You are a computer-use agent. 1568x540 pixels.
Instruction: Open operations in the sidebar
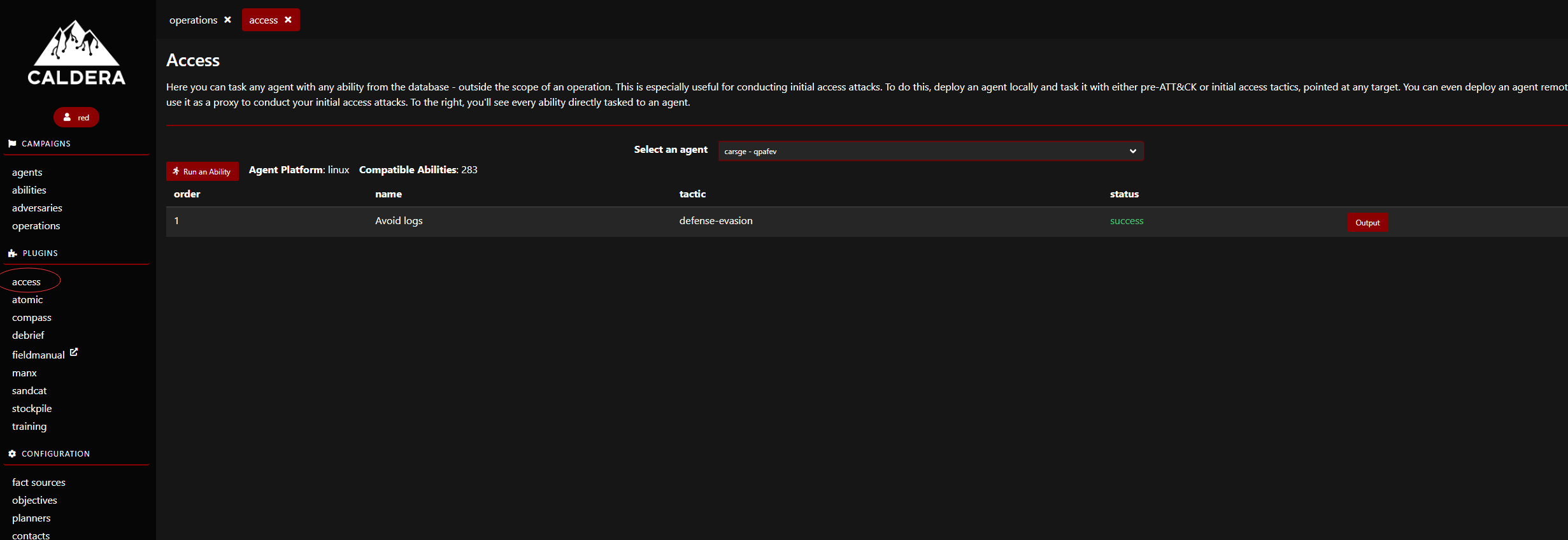pyautogui.click(x=36, y=225)
